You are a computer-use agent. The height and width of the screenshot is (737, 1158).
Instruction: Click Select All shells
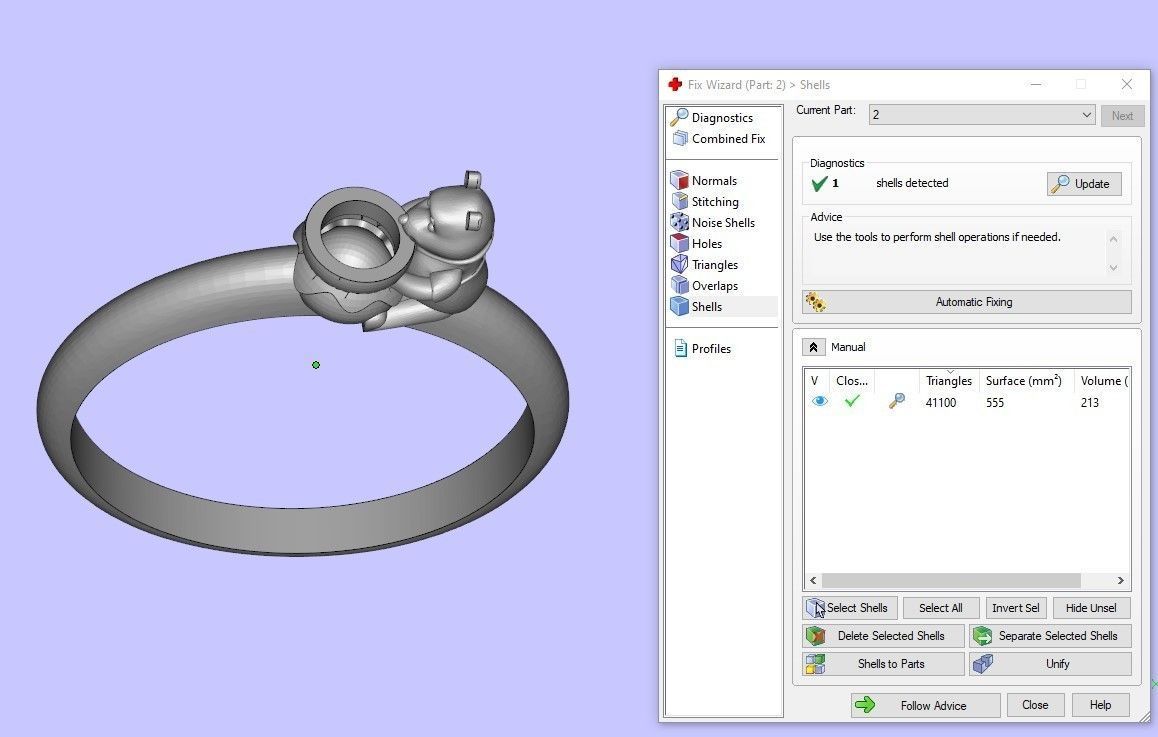[941, 608]
